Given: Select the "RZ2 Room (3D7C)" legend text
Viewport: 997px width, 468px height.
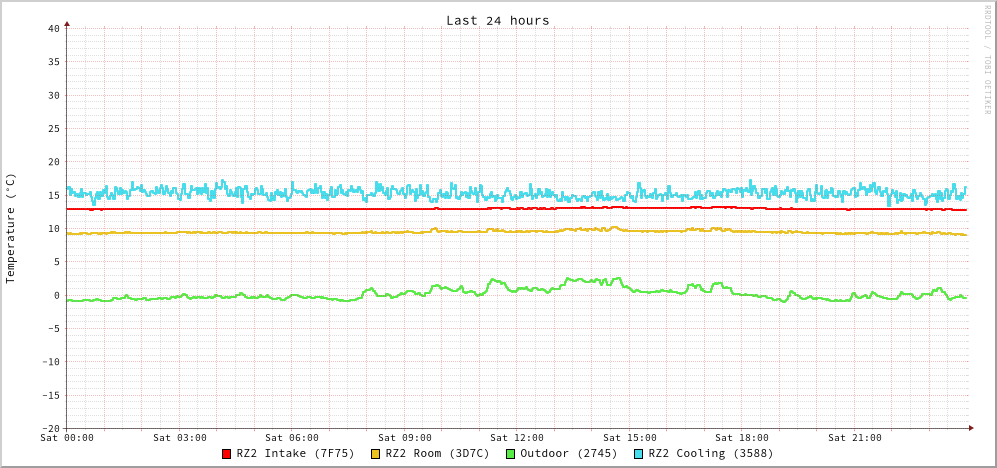Looking at the screenshot, I should click(437, 453).
